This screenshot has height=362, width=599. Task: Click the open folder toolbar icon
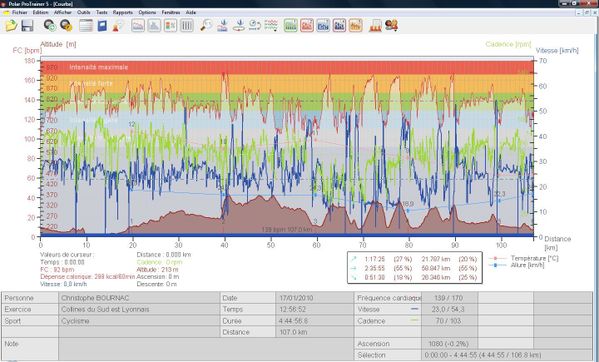pyautogui.click(x=11, y=26)
